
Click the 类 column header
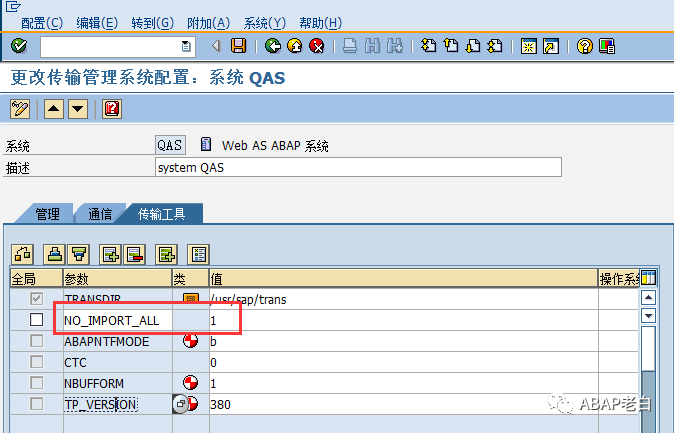[x=190, y=279]
